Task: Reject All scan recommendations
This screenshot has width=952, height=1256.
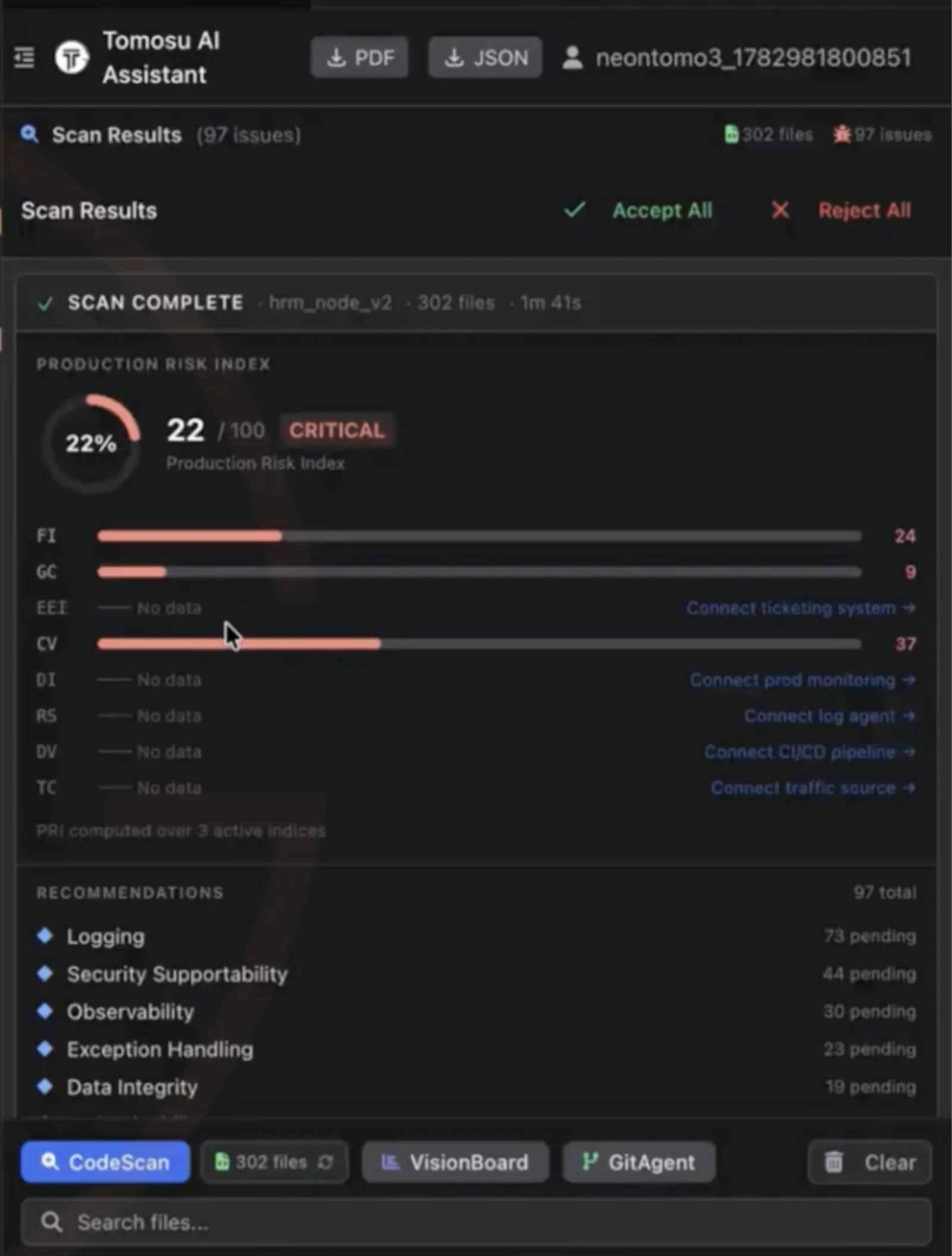Action: click(x=840, y=210)
